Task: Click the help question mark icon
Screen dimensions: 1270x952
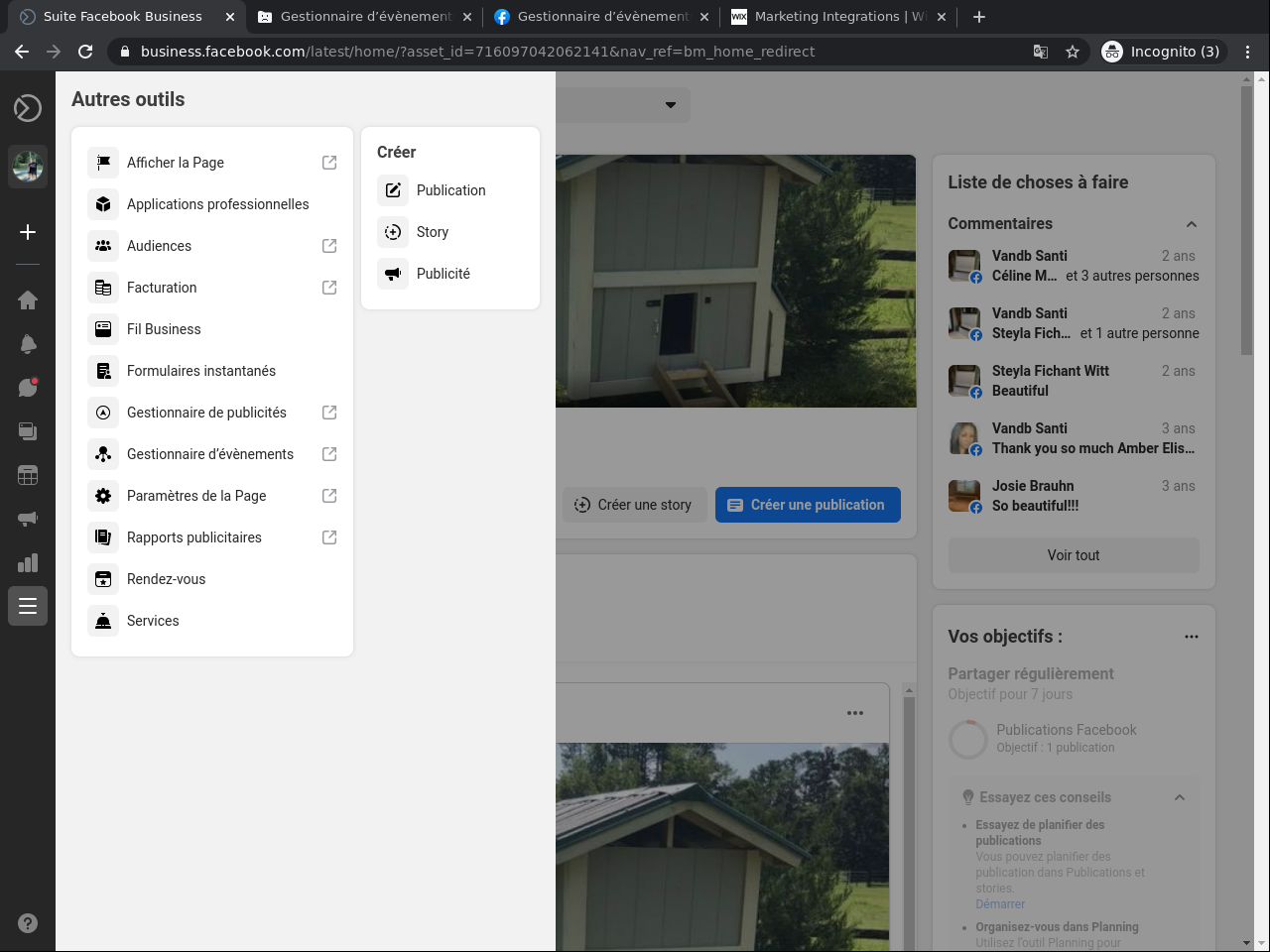Action: point(28,923)
